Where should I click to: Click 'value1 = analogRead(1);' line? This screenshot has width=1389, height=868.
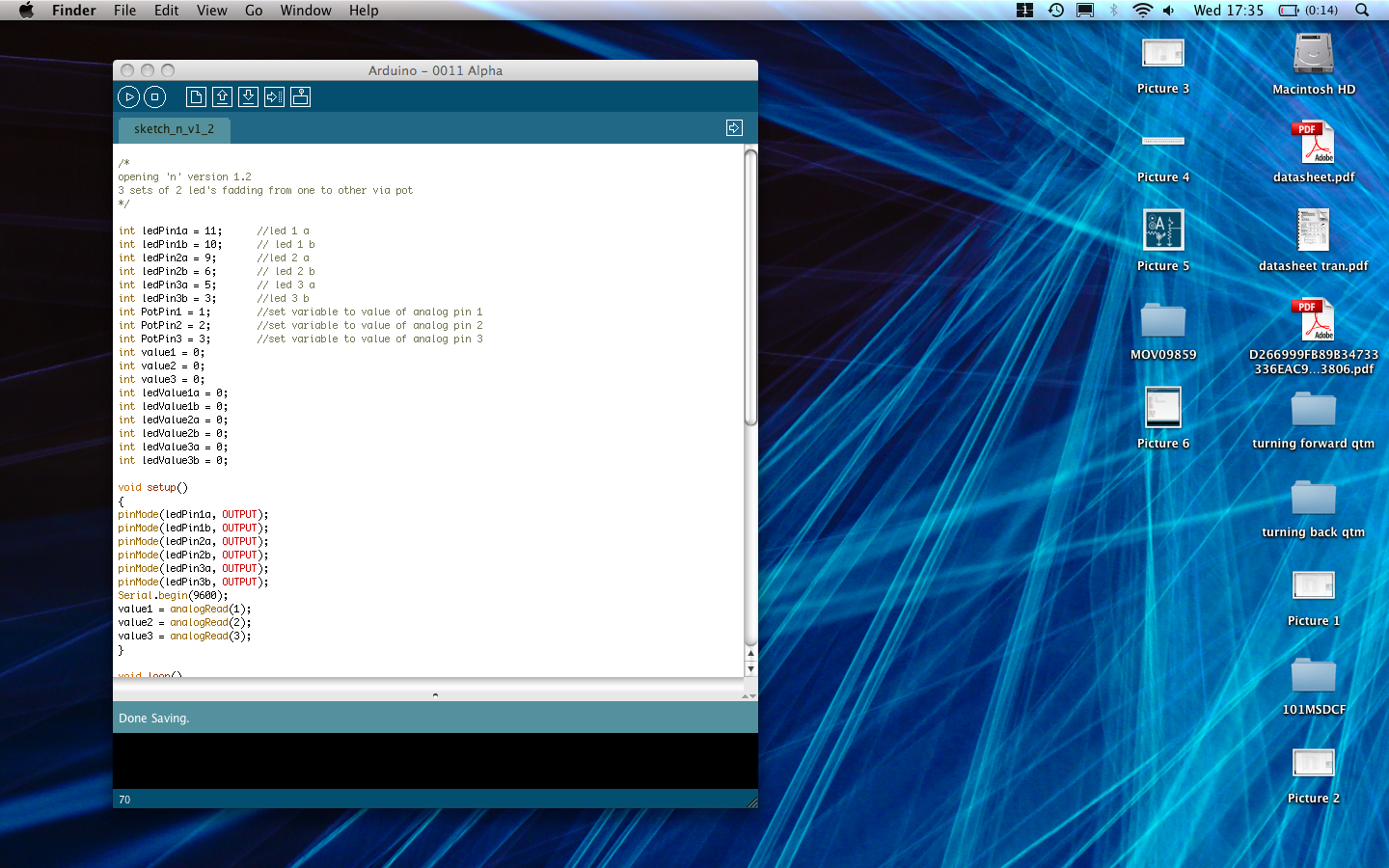185,610
